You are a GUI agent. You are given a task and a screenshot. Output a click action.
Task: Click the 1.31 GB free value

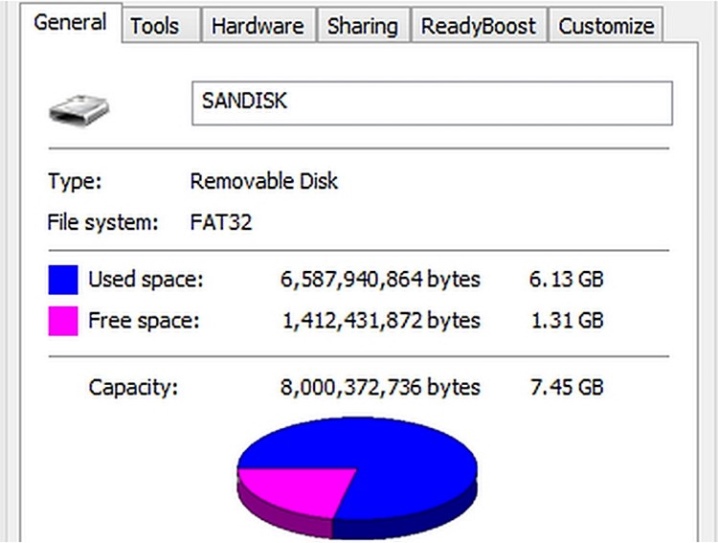click(x=567, y=320)
